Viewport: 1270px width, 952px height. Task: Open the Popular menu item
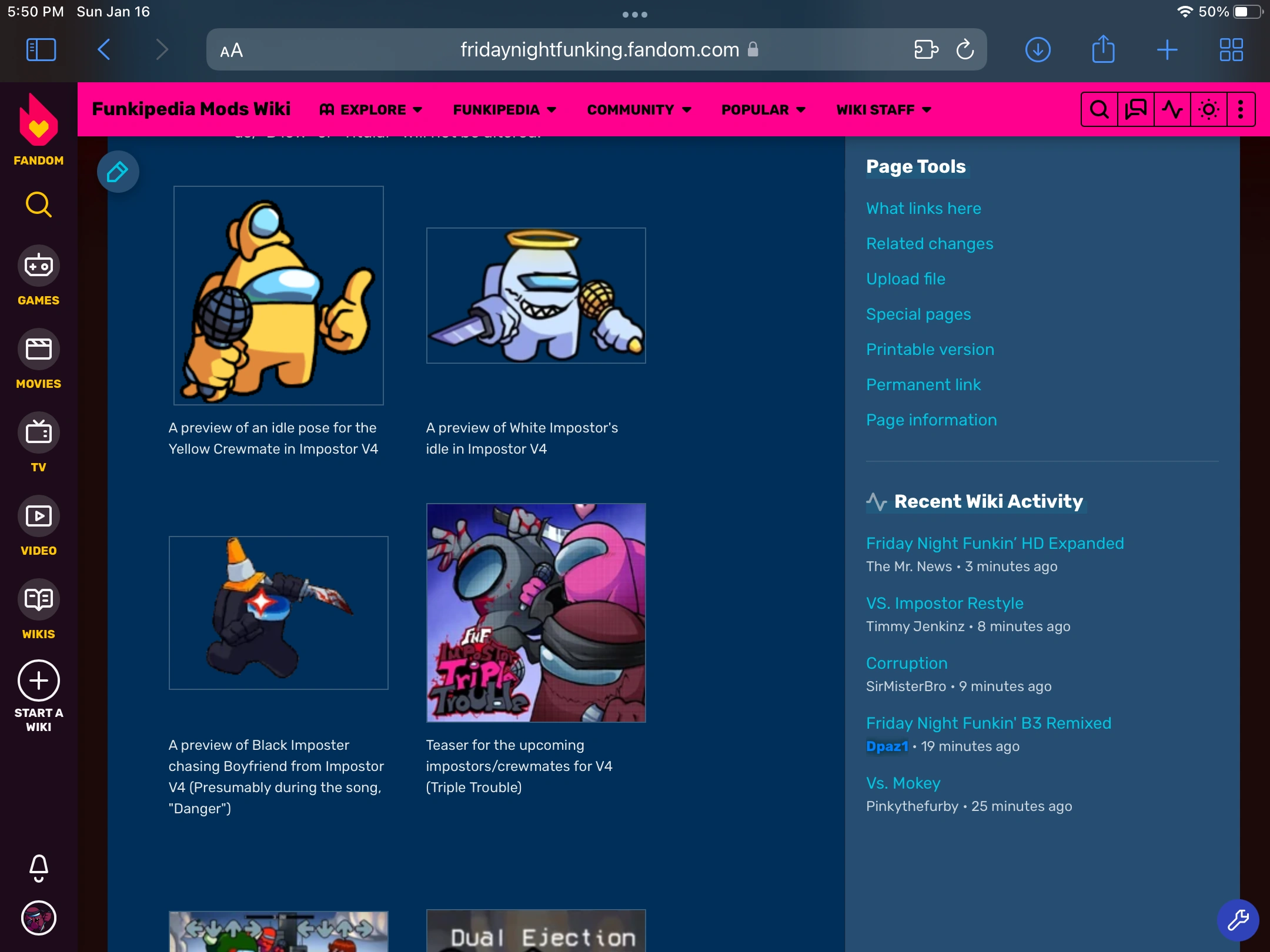[x=763, y=110]
